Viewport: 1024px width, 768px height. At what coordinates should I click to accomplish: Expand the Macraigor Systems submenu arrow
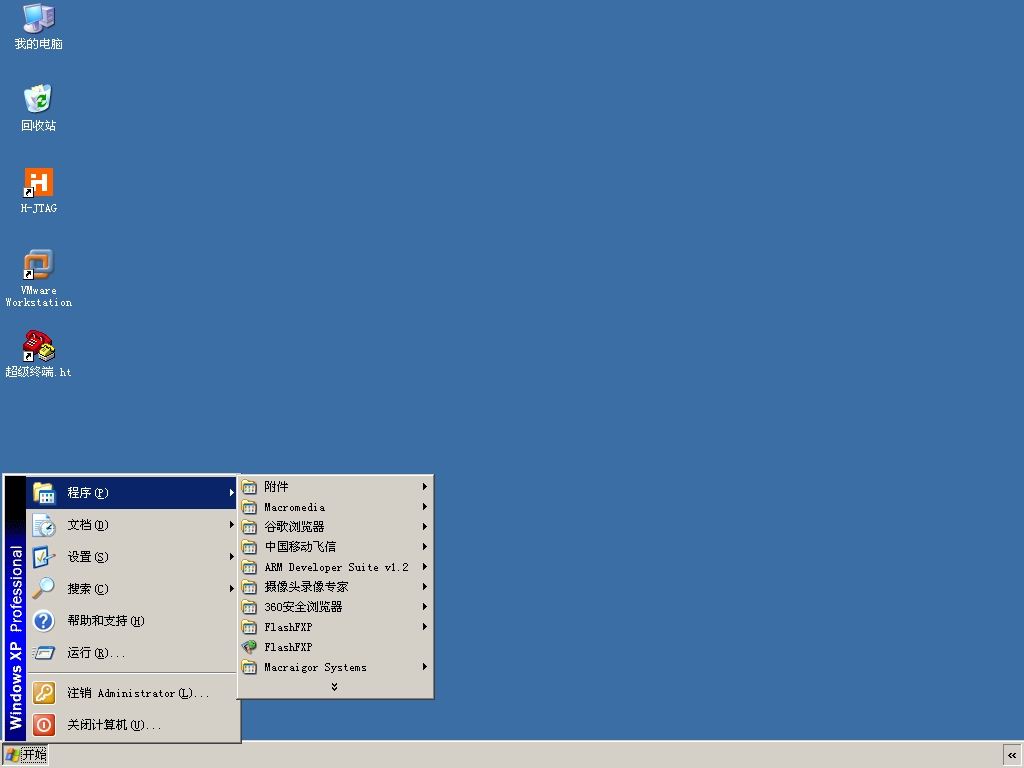click(424, 667)
